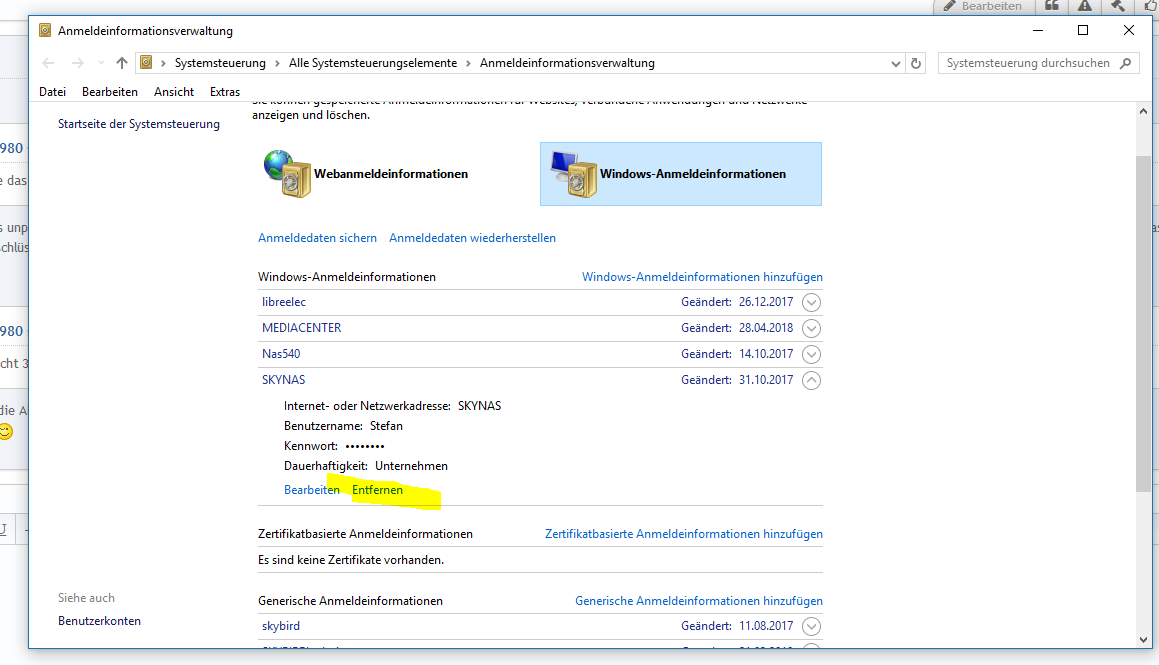Click the hammer icon in background window
Image resolution: width=1159 pixels, height=665 pixels.
(x=1118, y=6)
